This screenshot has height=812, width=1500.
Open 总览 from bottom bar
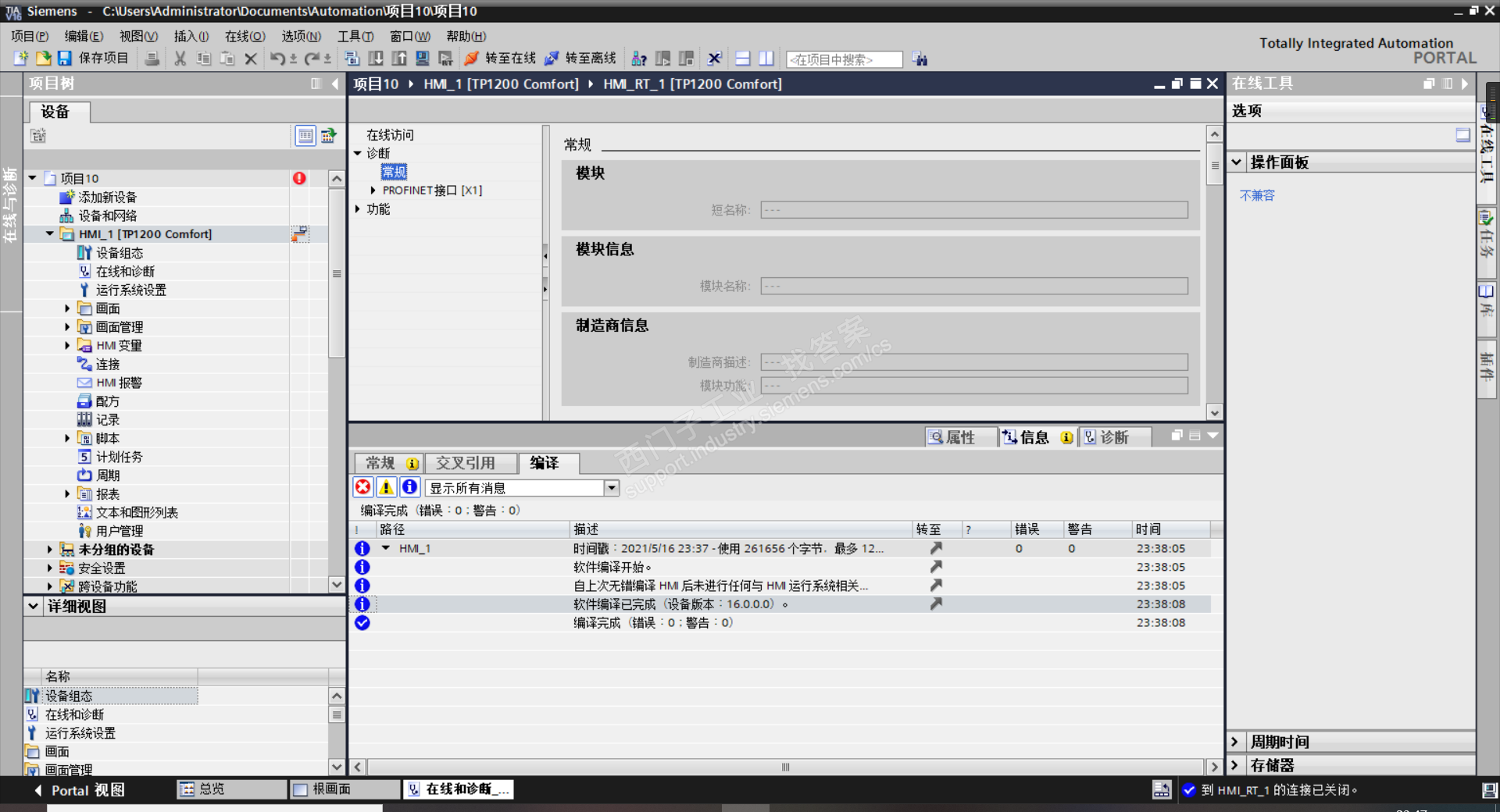point(232,789)
